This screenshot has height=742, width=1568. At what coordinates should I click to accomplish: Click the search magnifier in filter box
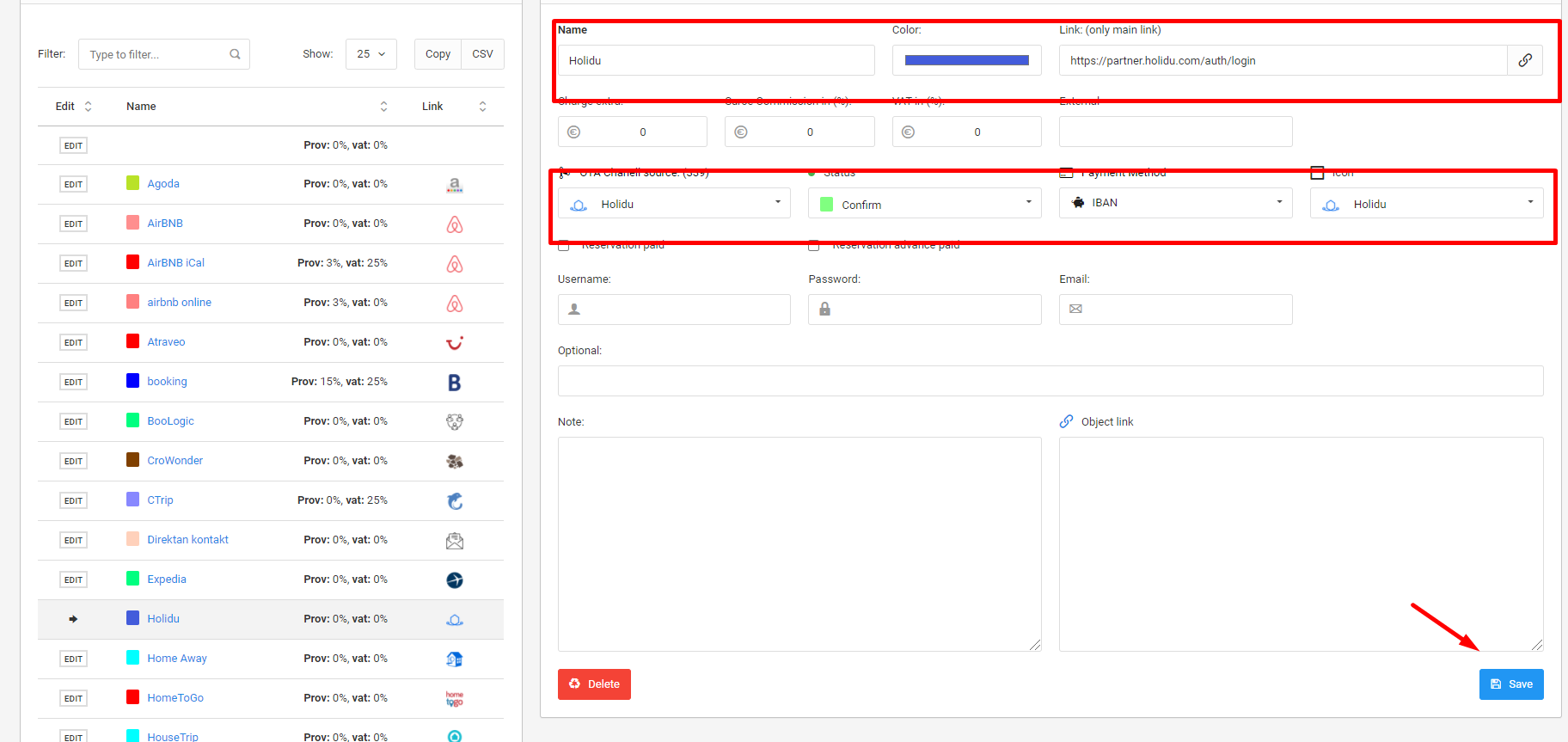pos(235,54)
